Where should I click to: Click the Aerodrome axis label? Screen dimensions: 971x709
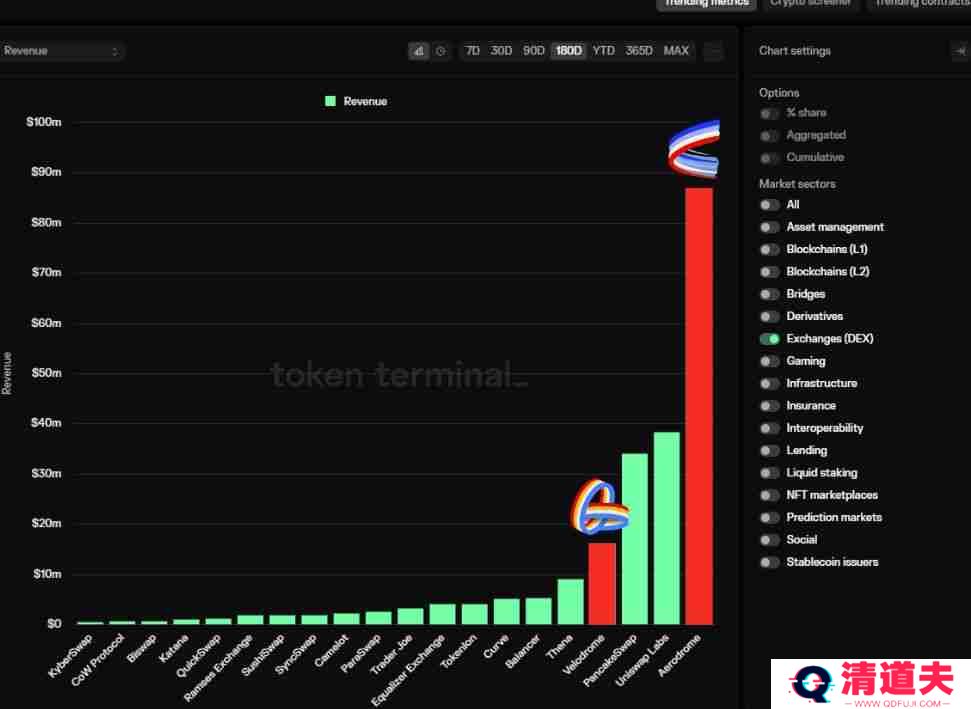[x=679, y=655]
